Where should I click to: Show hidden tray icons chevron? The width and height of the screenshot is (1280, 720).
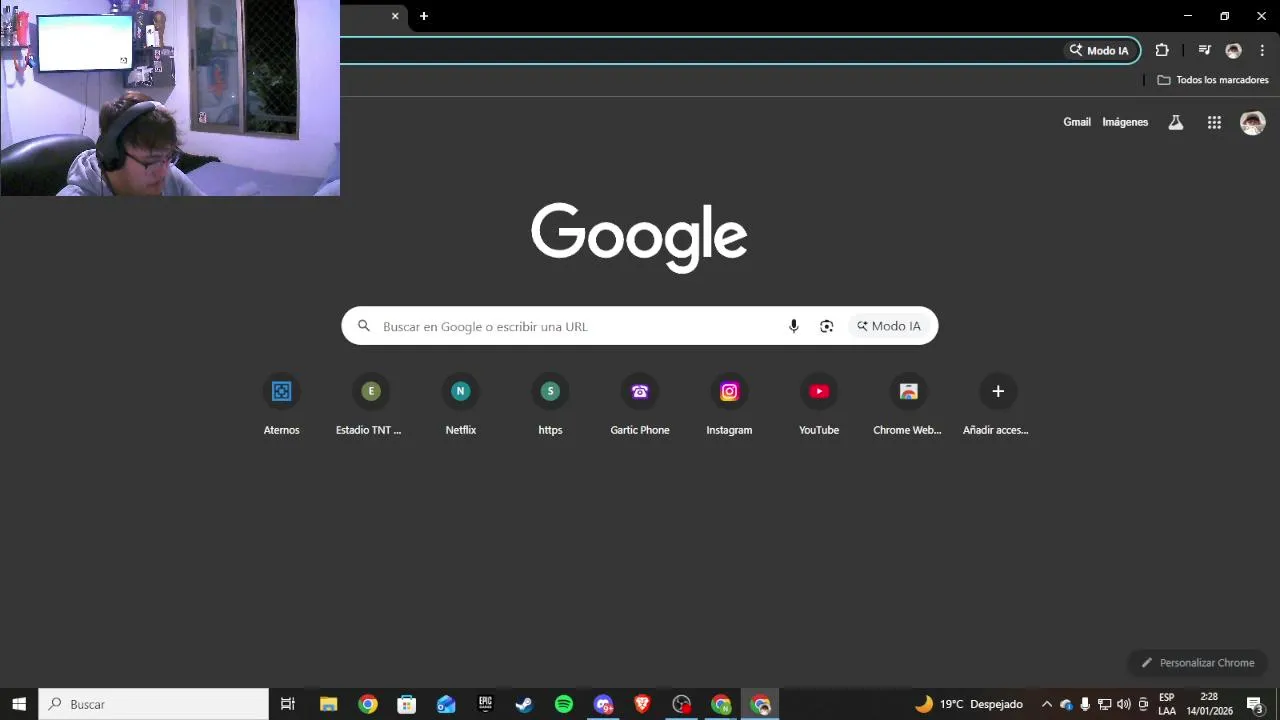pos(1047,704)
